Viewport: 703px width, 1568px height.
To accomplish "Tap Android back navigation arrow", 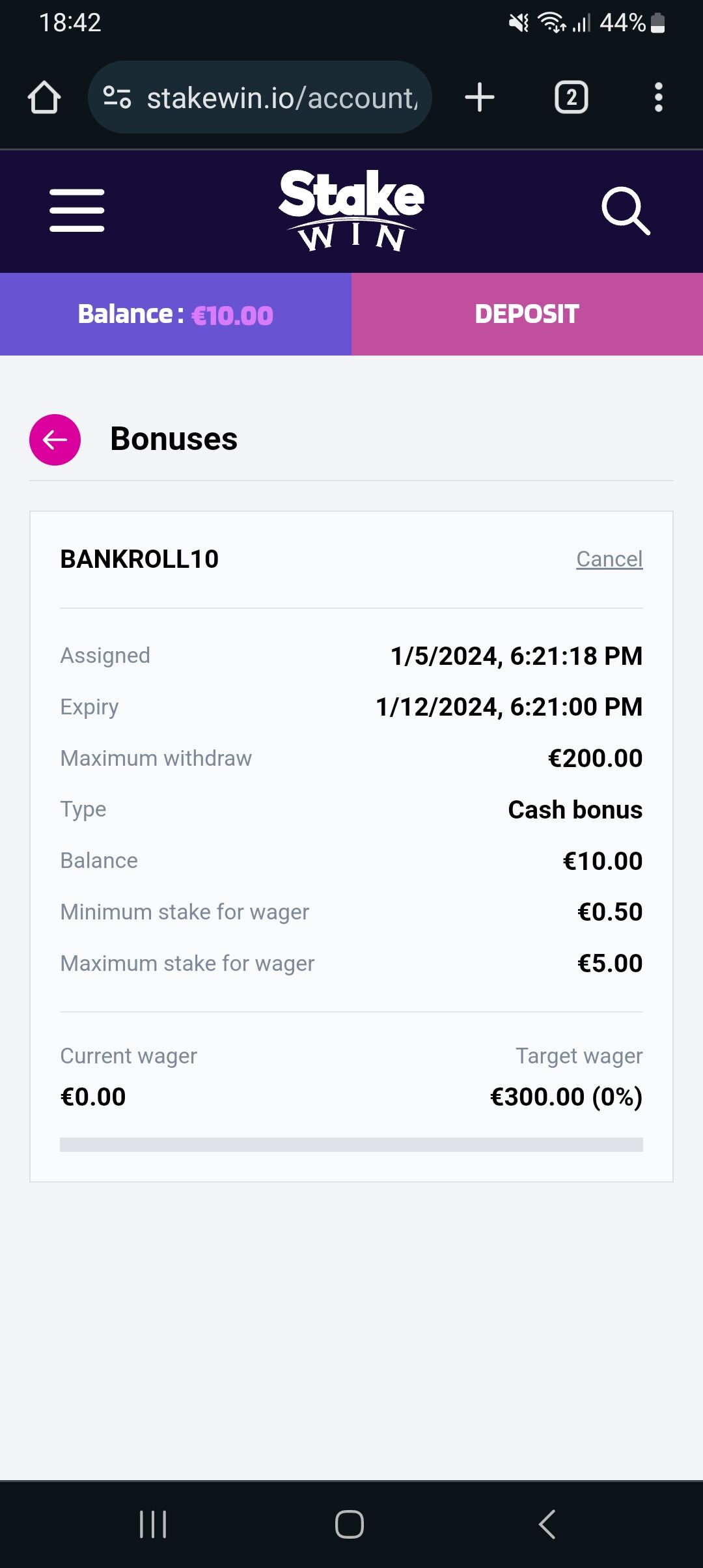I will [x=547, y=1524].
